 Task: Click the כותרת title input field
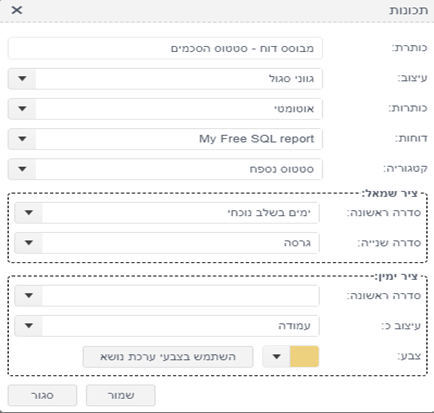(165, 48)
